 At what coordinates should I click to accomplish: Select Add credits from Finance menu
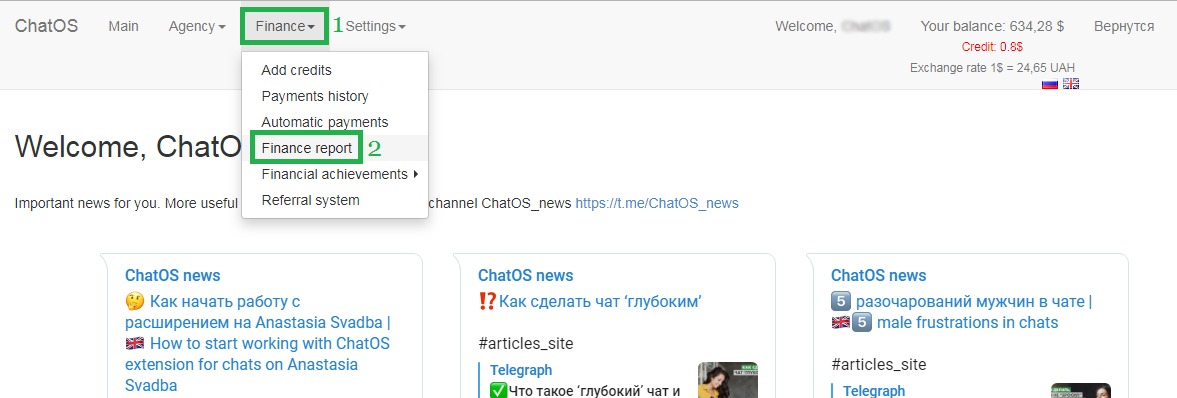coord(297,70)
